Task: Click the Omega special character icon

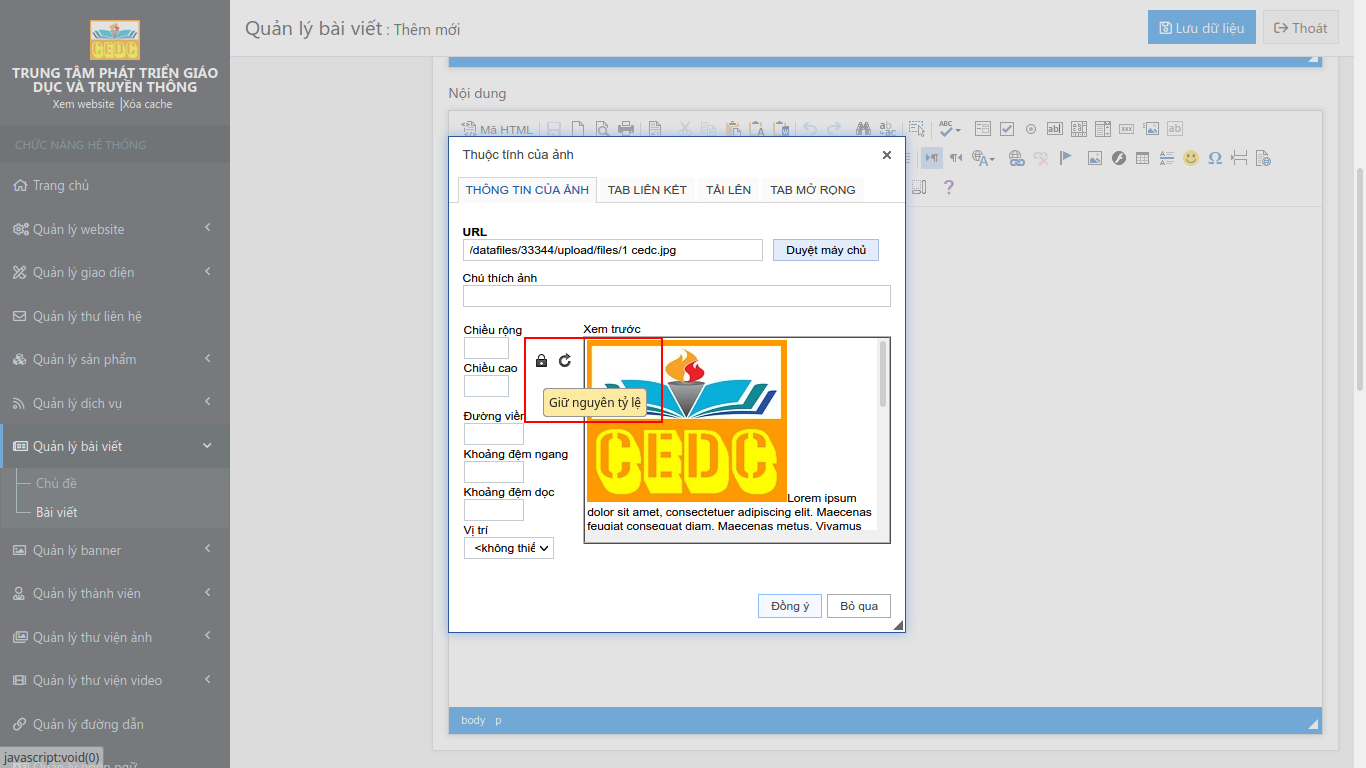Action: click(x=1215, y=158)
